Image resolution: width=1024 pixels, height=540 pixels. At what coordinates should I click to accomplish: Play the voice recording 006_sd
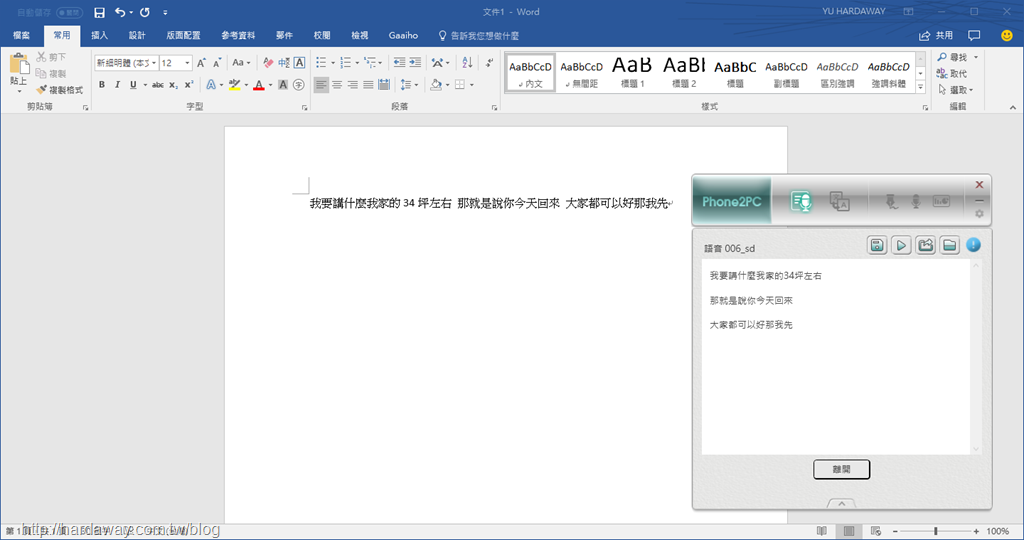point(901,246)
